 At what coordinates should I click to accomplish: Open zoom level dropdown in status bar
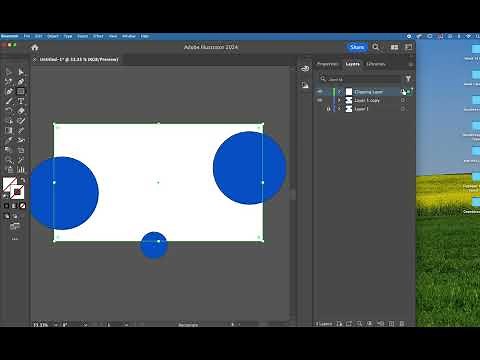56,325
